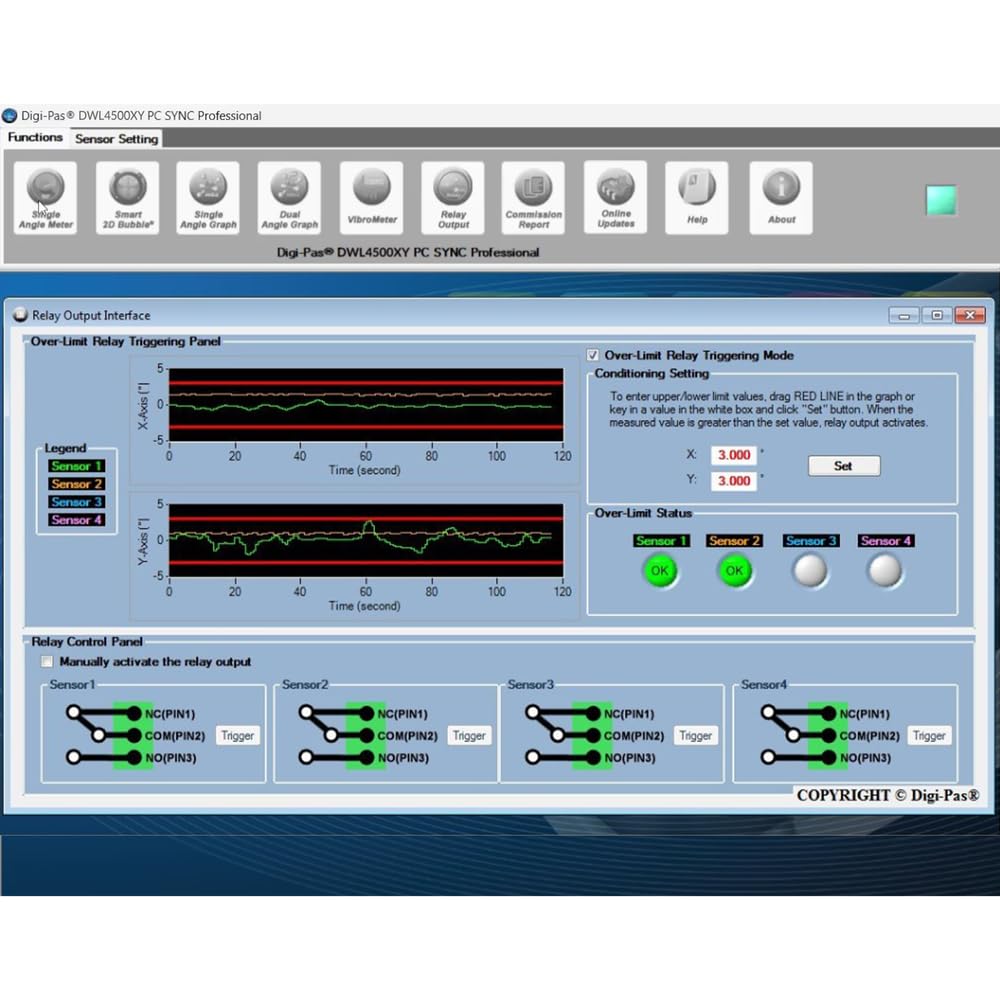Switch to the Functions tab
The height and width of the screenshot is (1000, 1000).
35,137
